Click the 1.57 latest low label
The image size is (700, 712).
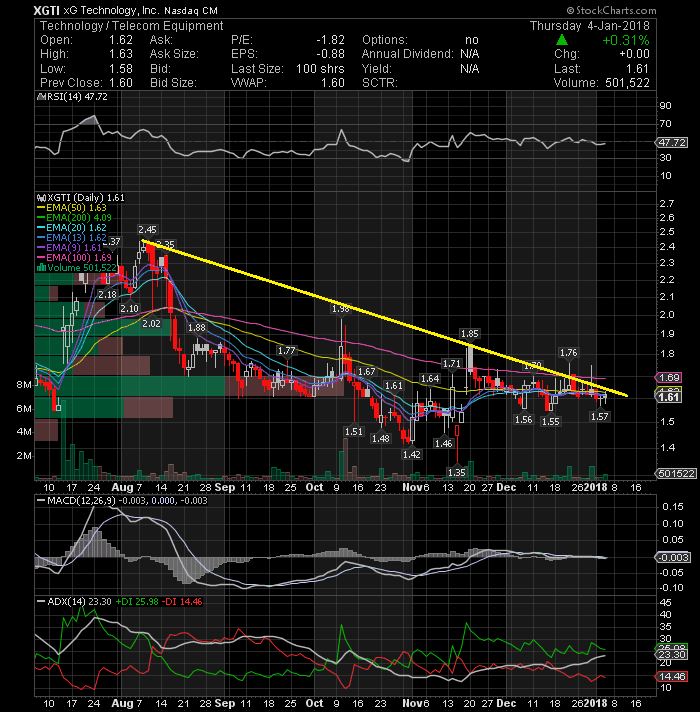pyautogui.click(x=600, y=416)
